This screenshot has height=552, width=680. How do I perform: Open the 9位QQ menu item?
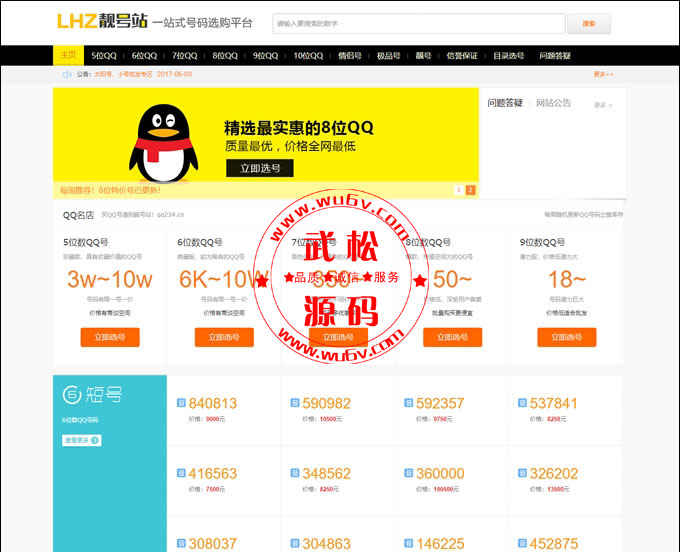click(265, 56)
